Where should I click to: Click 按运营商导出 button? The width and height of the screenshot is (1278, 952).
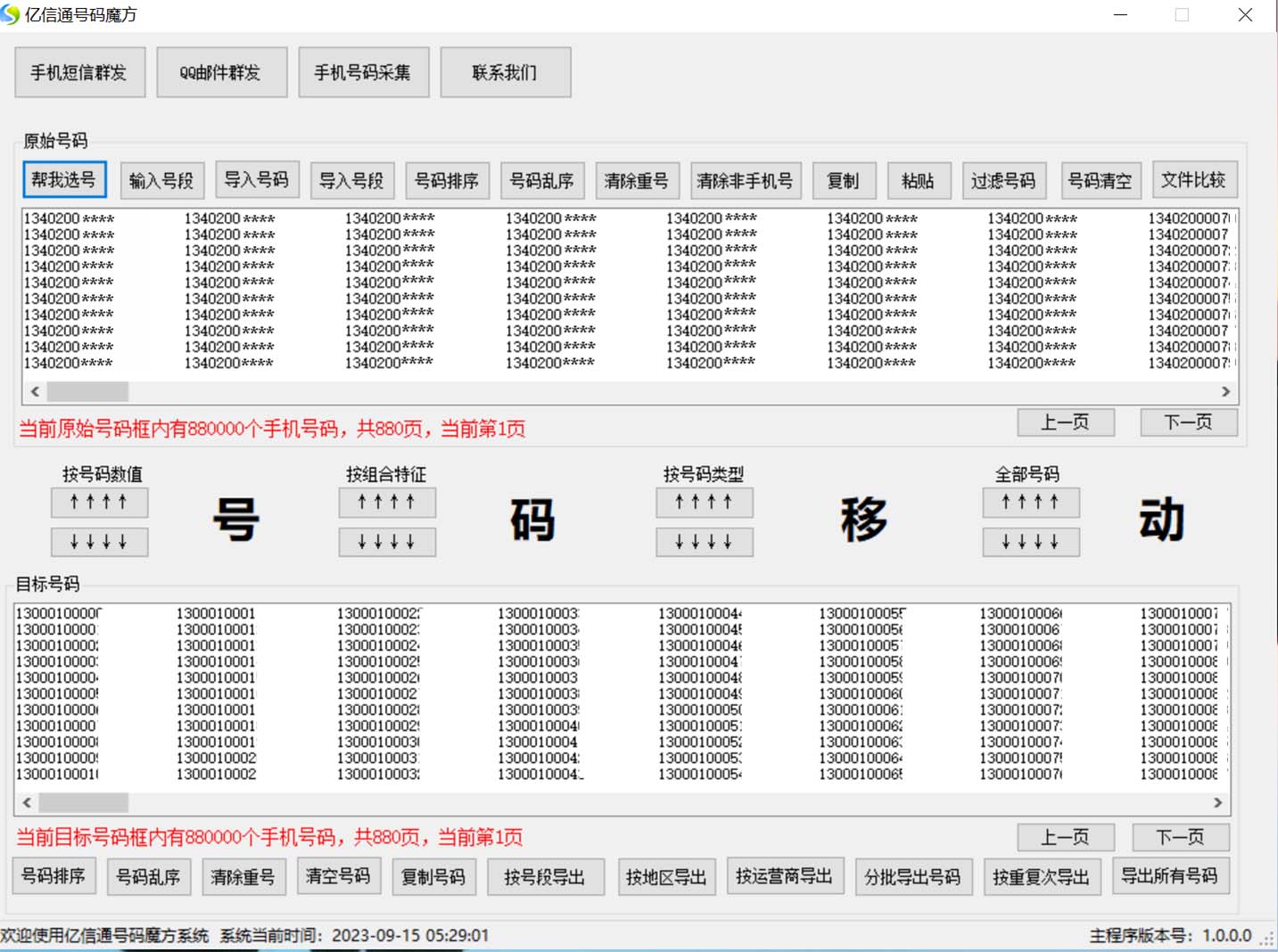[784, 876]
